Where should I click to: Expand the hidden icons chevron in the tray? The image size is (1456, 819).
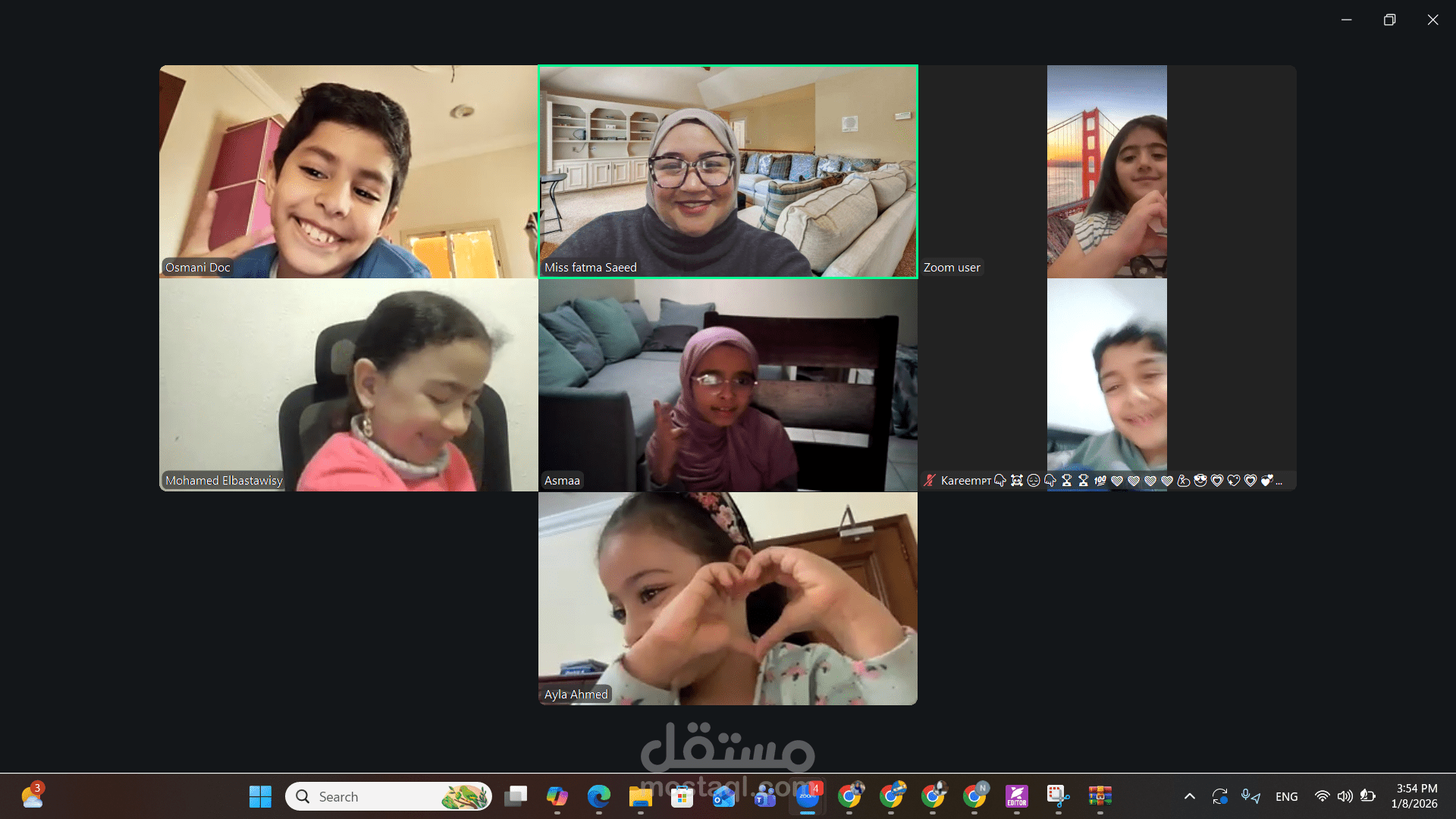1189,796
